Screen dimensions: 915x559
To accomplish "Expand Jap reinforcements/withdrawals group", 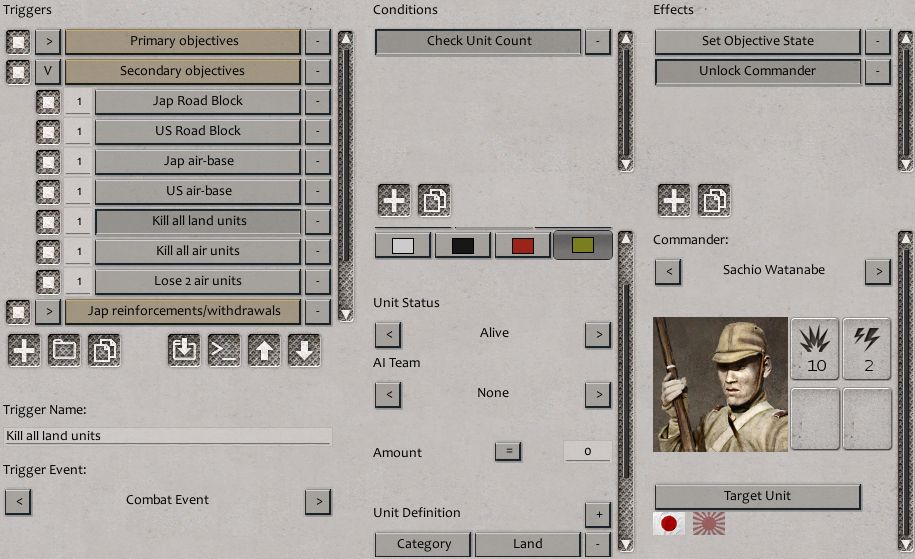I will point(48,312).
